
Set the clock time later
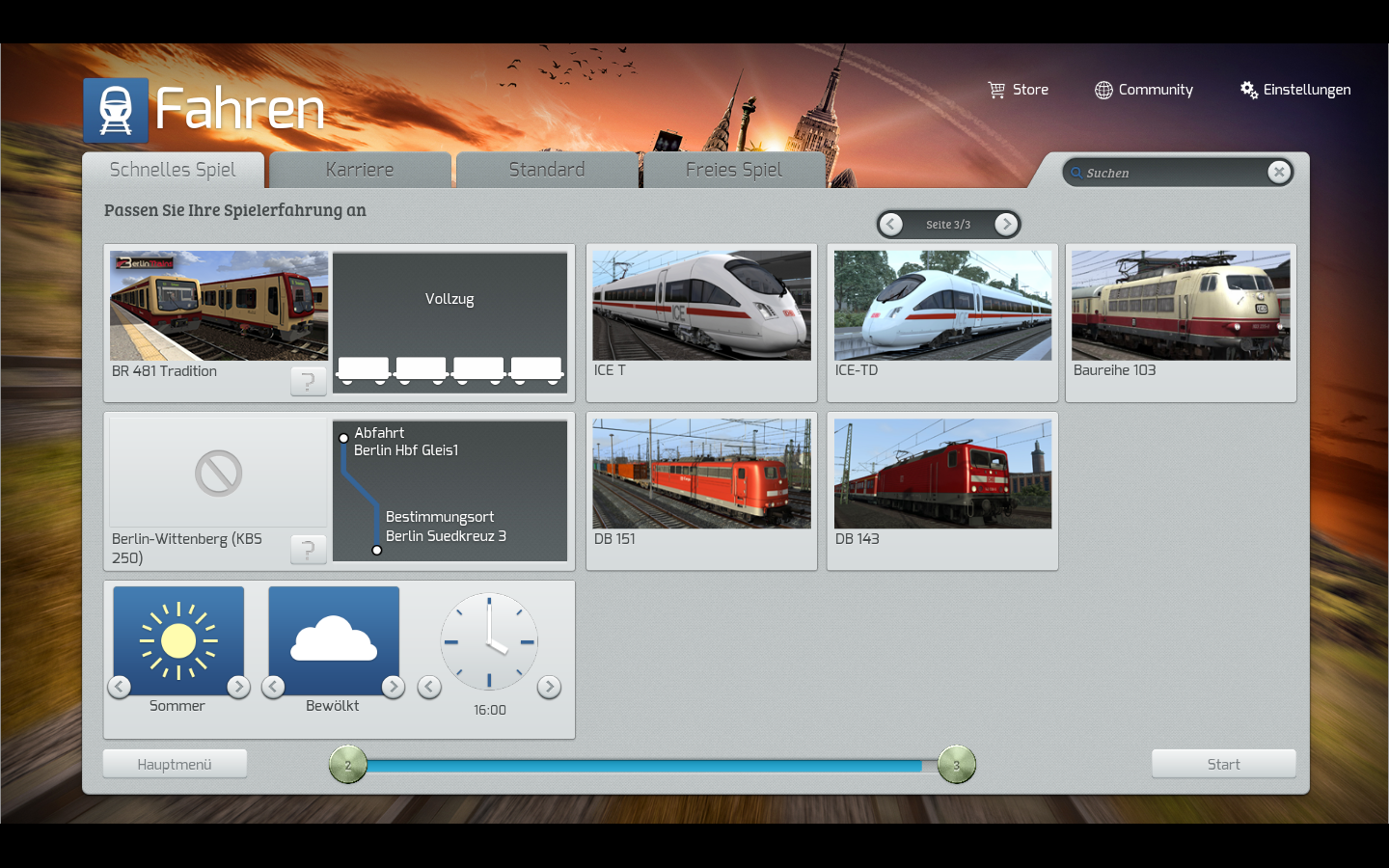549,687
